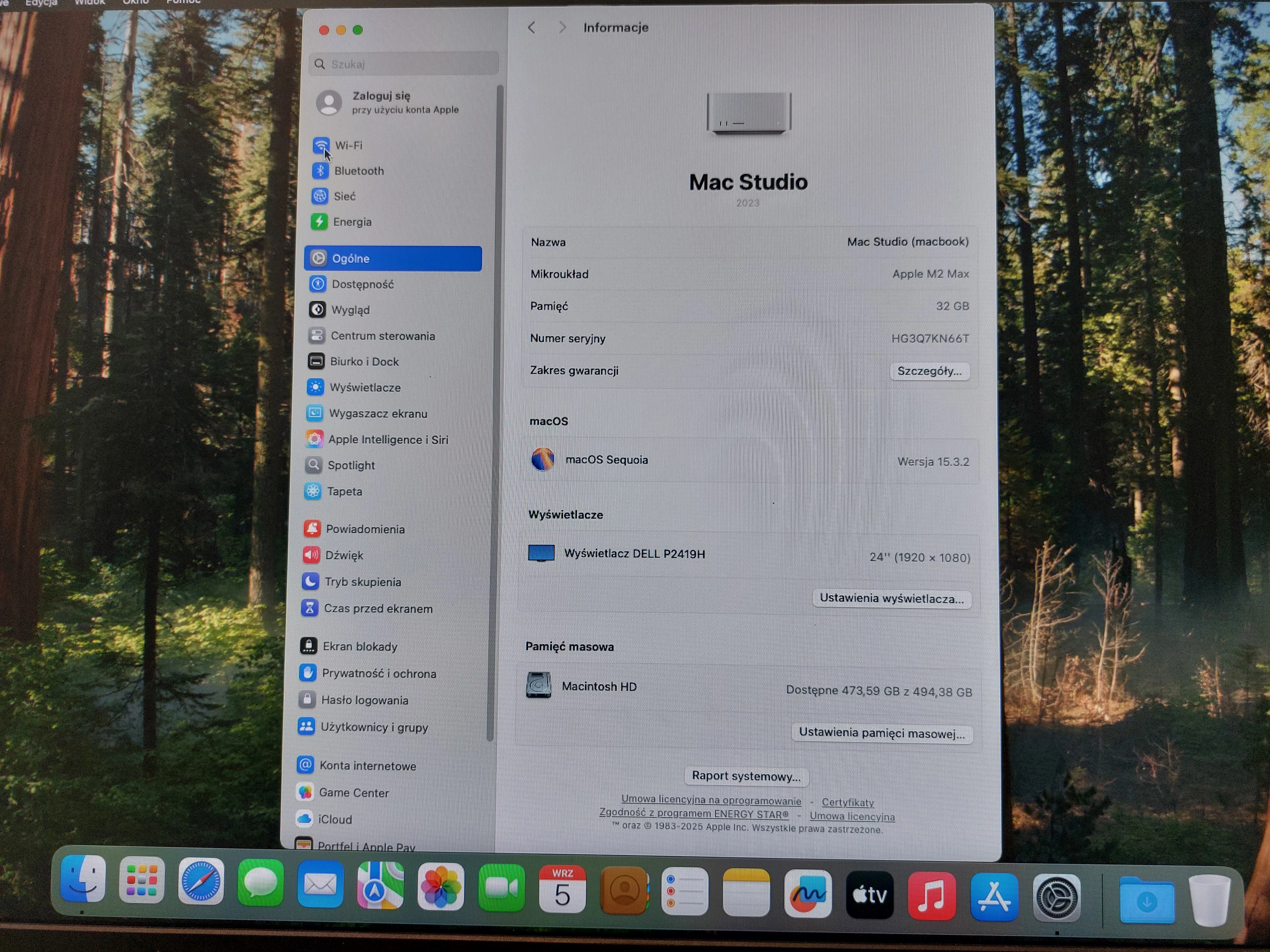Open Energia settings

tap(342, 222)
